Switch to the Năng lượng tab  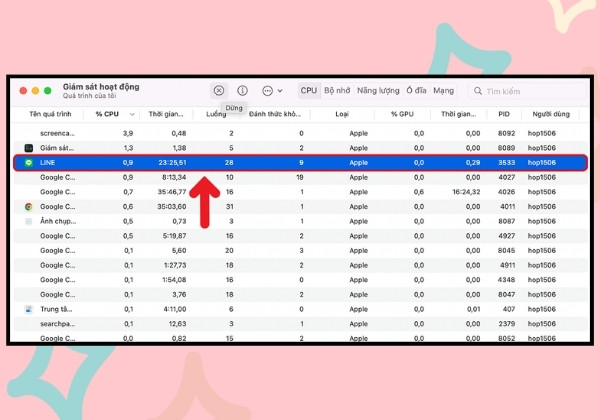pos(378,91)
